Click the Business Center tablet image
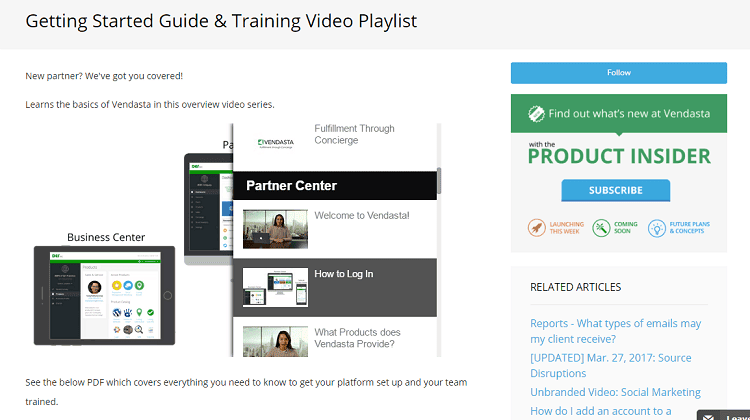The image size is (750, 420). coord(104,295)
